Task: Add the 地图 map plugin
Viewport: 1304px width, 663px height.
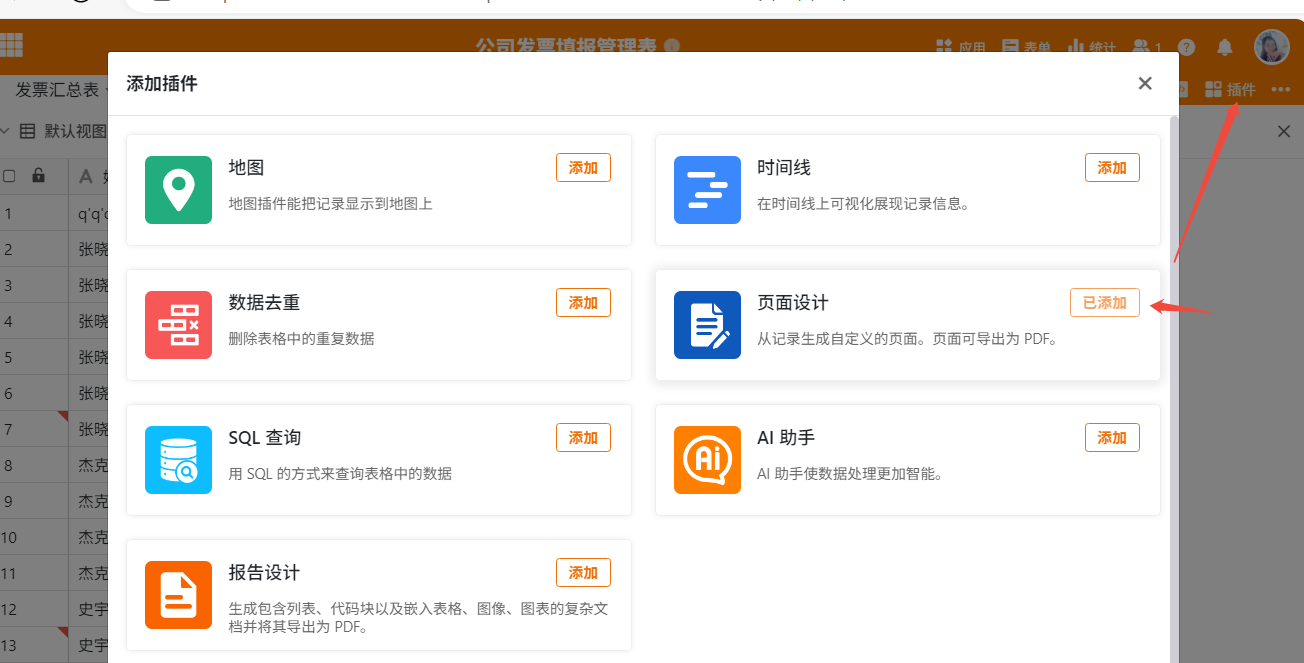Action: tap(583, 168)
